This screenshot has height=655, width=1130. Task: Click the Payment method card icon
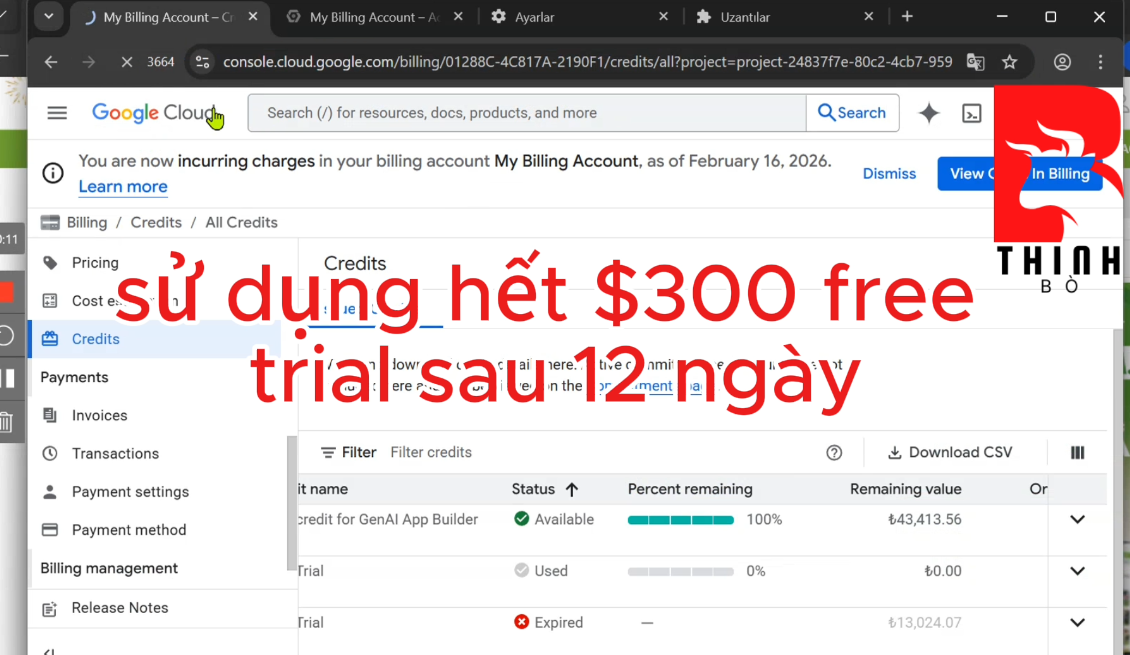pyautogui.click(x=50, y=530)
